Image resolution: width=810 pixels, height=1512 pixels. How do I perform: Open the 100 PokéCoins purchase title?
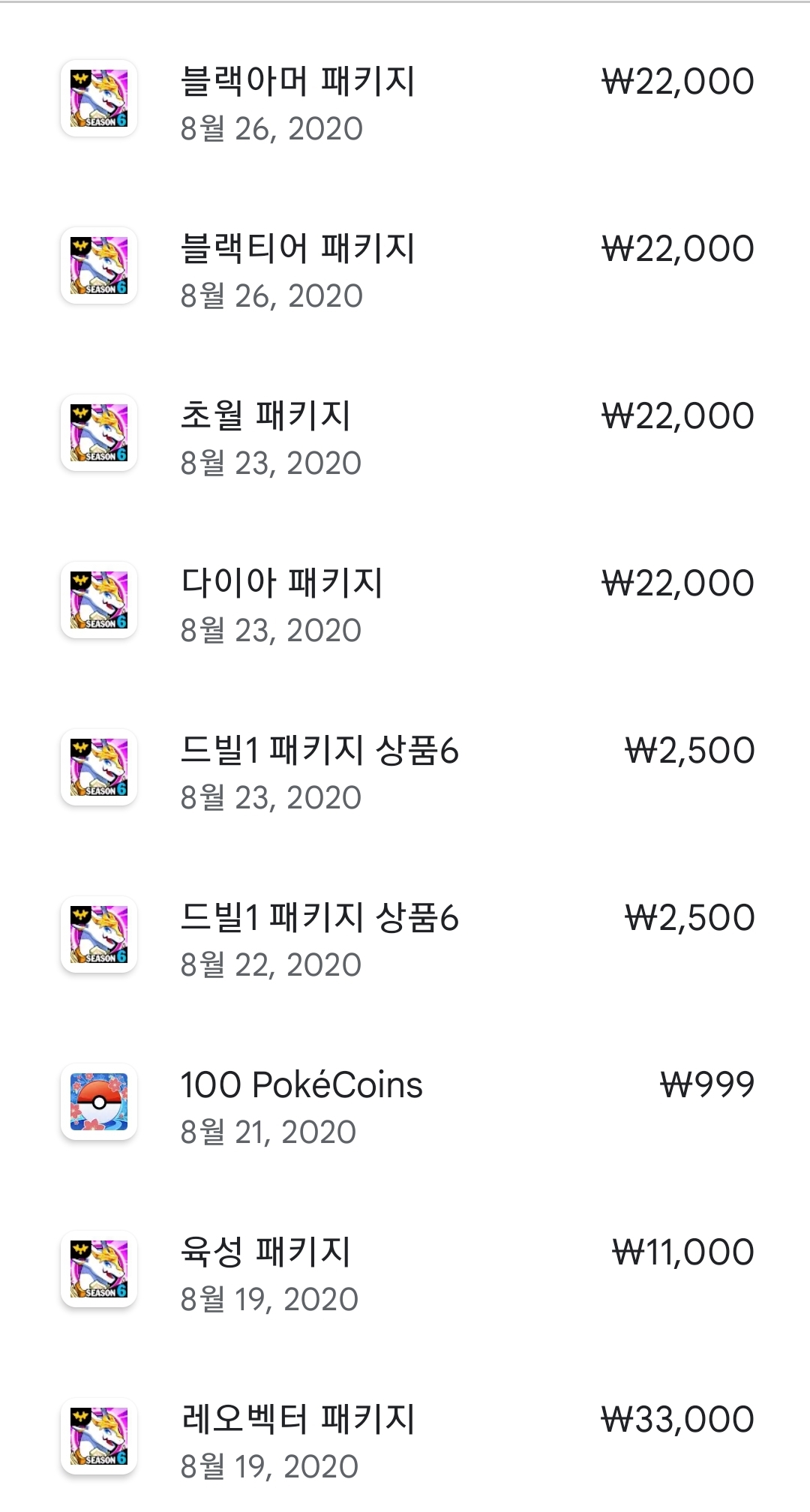pyautogui.click(x=301, y=1084)
